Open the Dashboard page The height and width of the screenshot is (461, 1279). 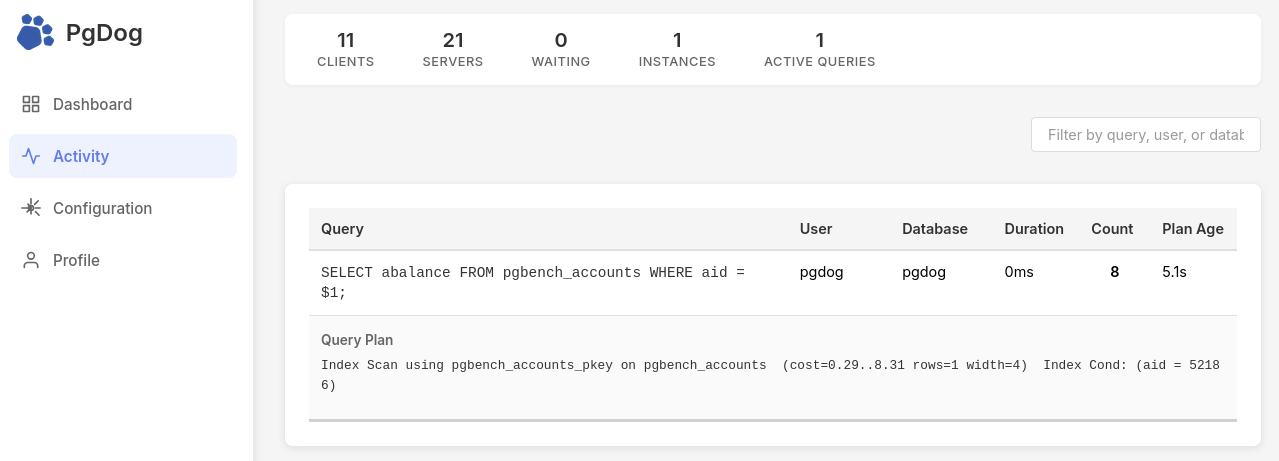tap(92, 105)
